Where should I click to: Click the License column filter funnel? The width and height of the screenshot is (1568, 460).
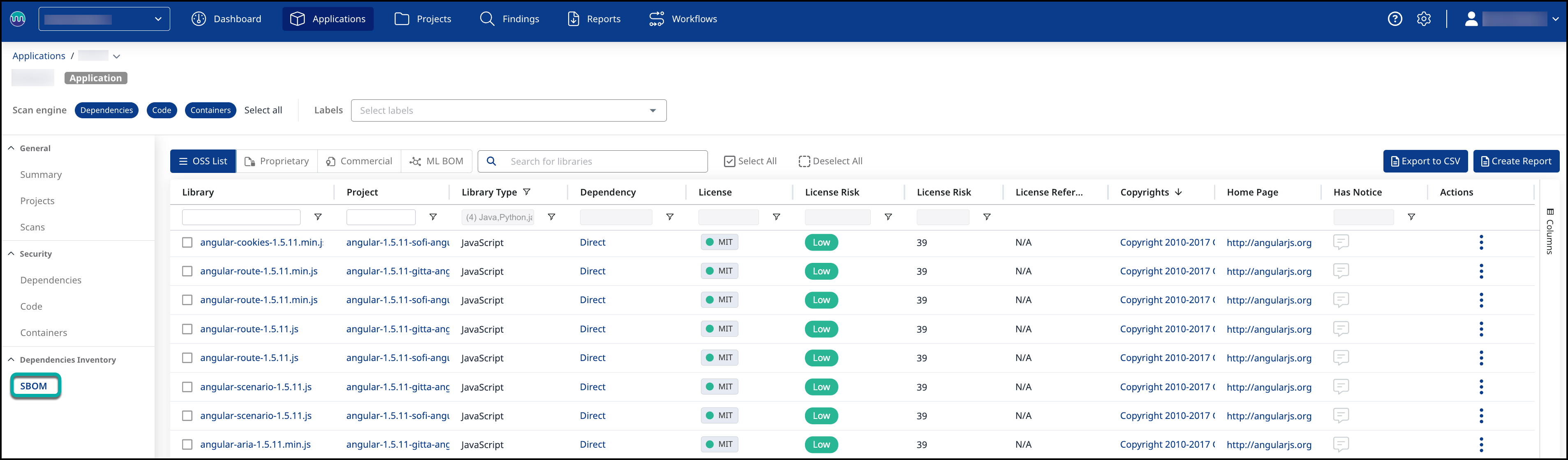(x=776, y=216)
